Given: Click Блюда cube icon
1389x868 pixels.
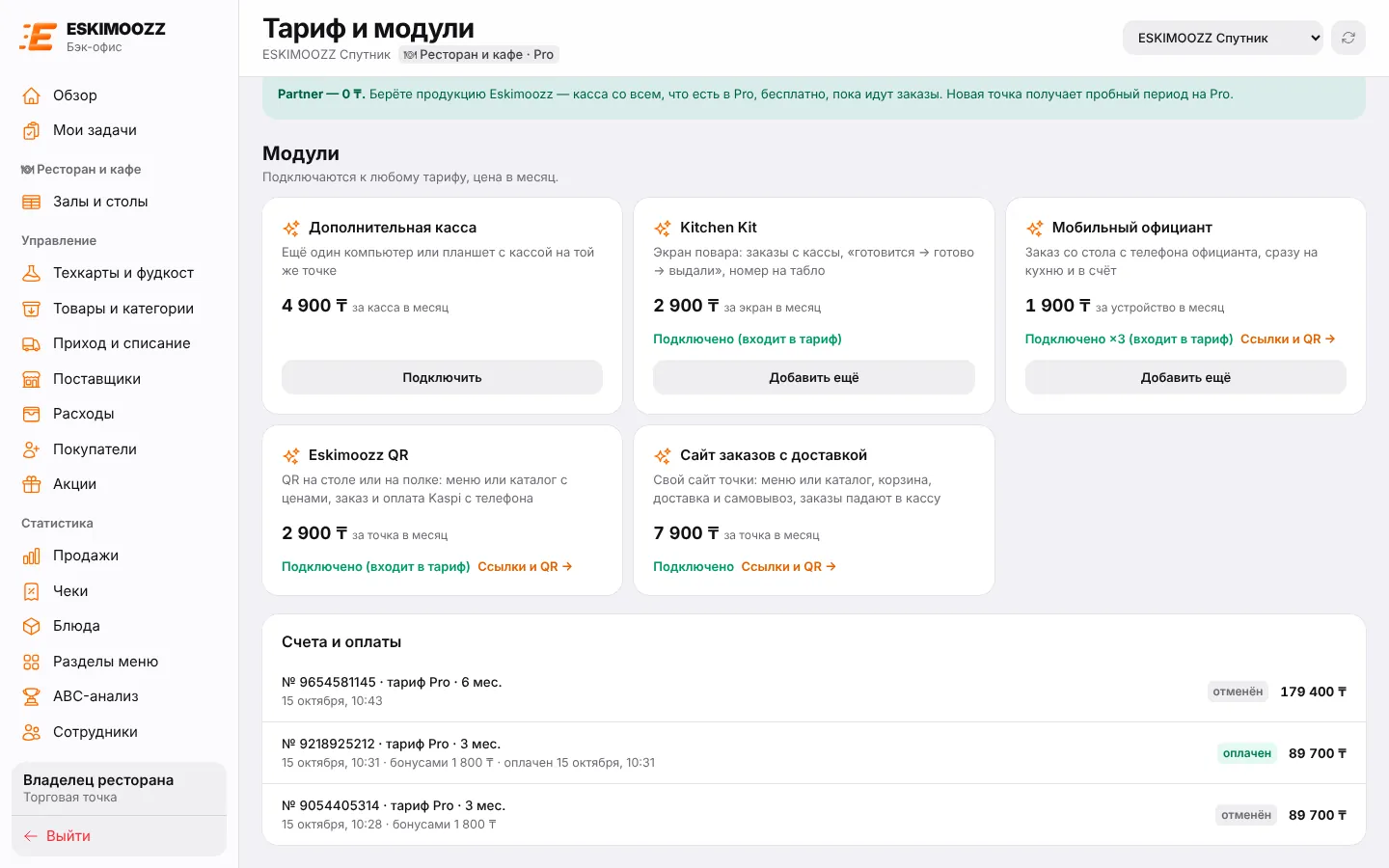Looking at the screenshot, I should [x=32, y=626].
